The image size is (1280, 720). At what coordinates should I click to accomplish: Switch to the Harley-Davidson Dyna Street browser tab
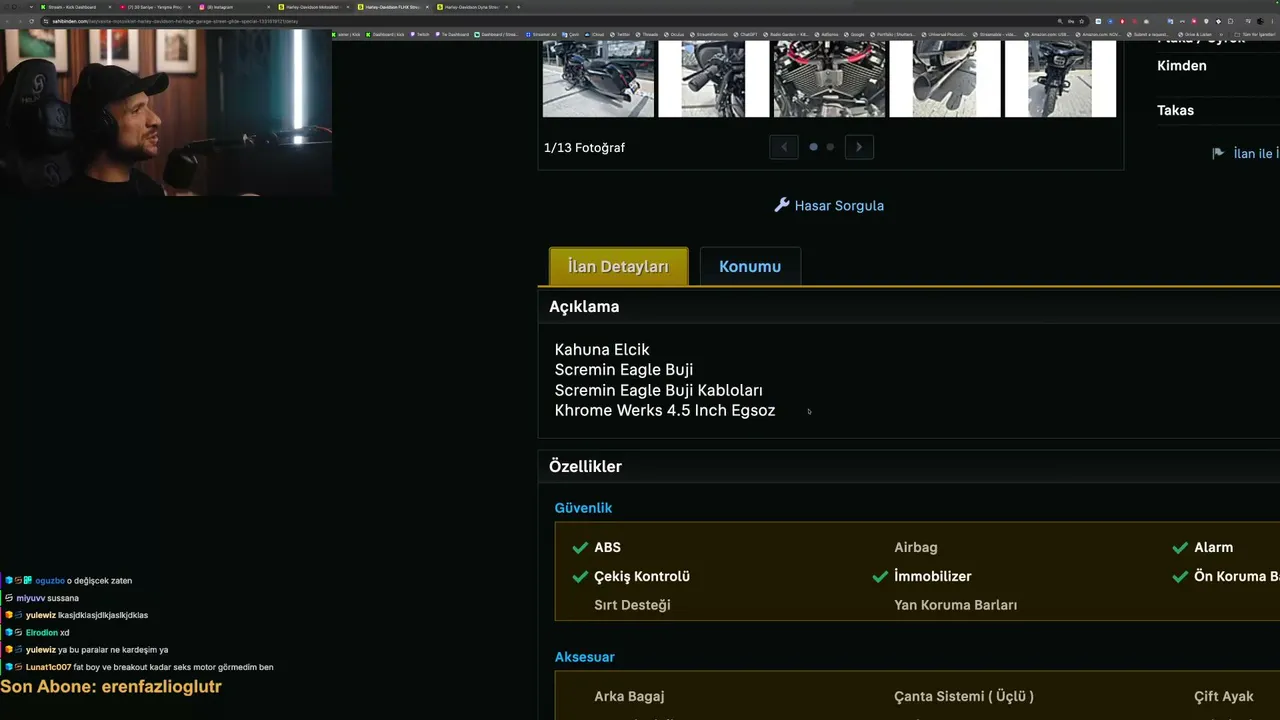click(x=472, y=7)
